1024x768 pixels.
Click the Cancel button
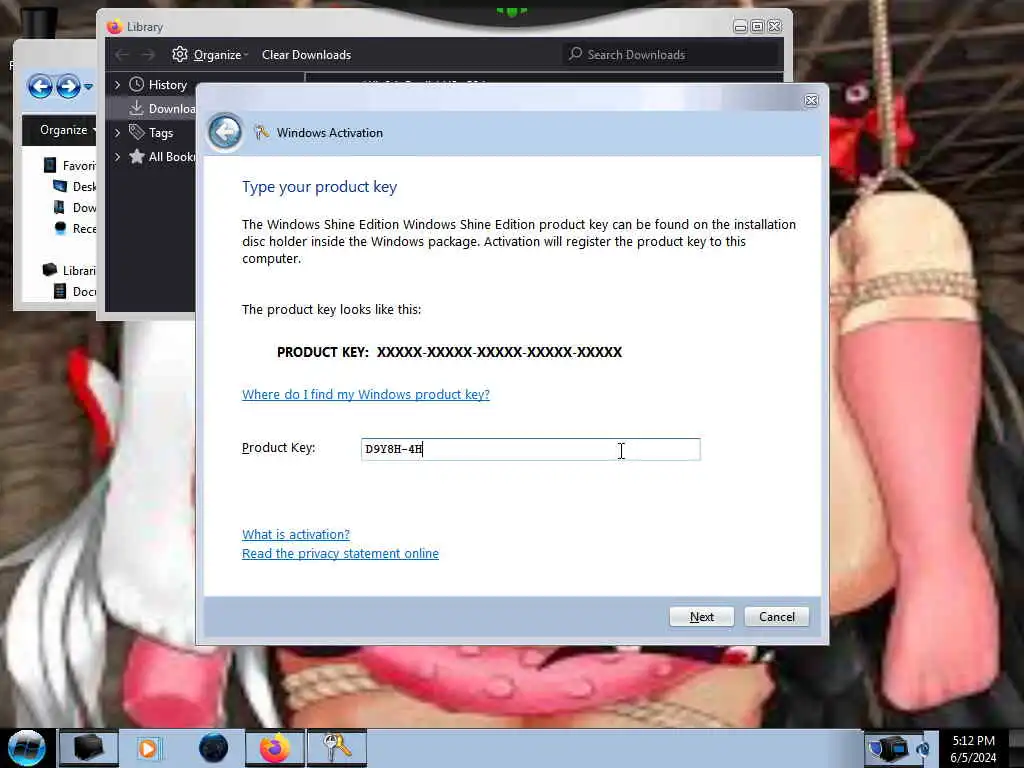[776, 616]
